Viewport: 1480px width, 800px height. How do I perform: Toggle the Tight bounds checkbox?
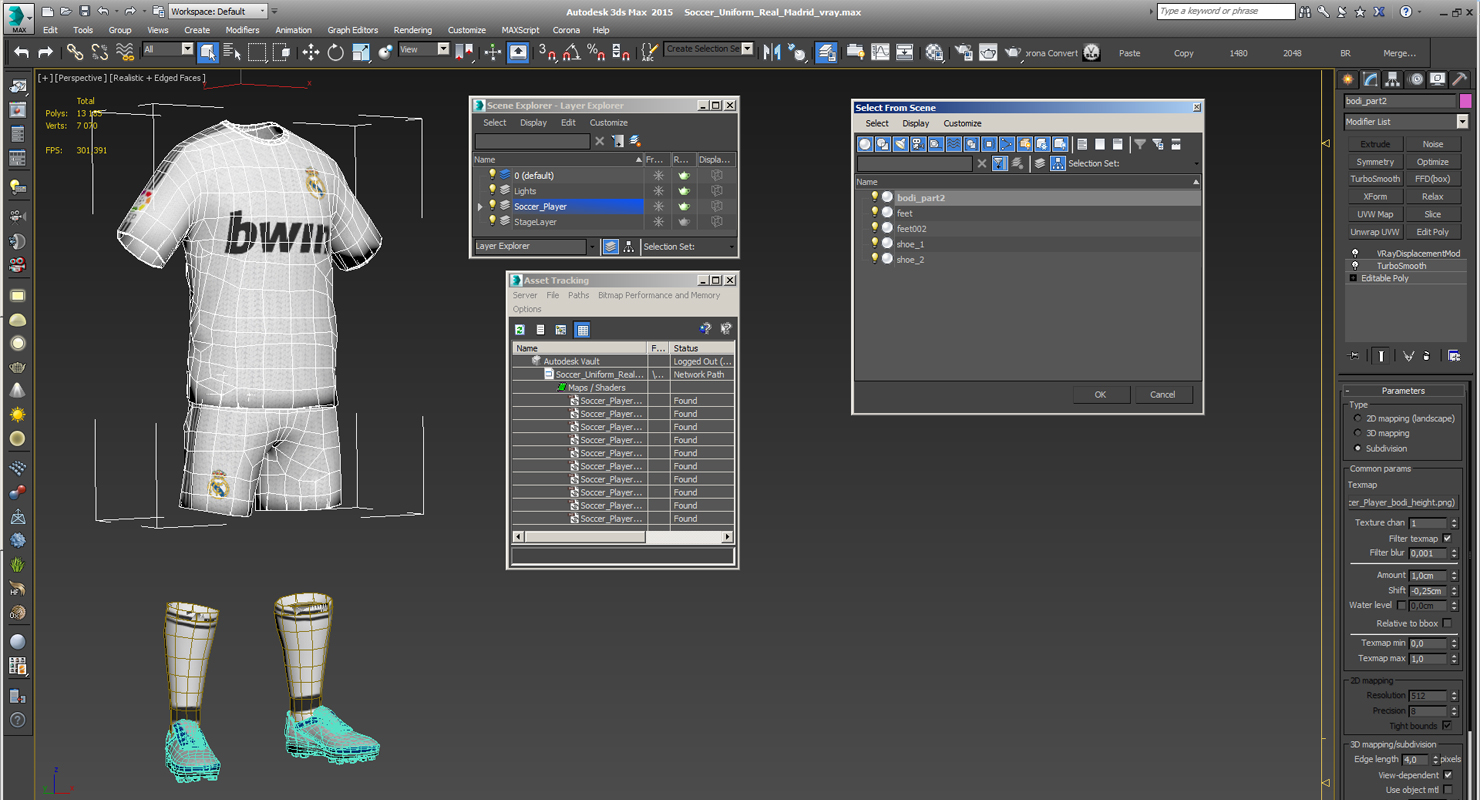[x=1447, y=726]
